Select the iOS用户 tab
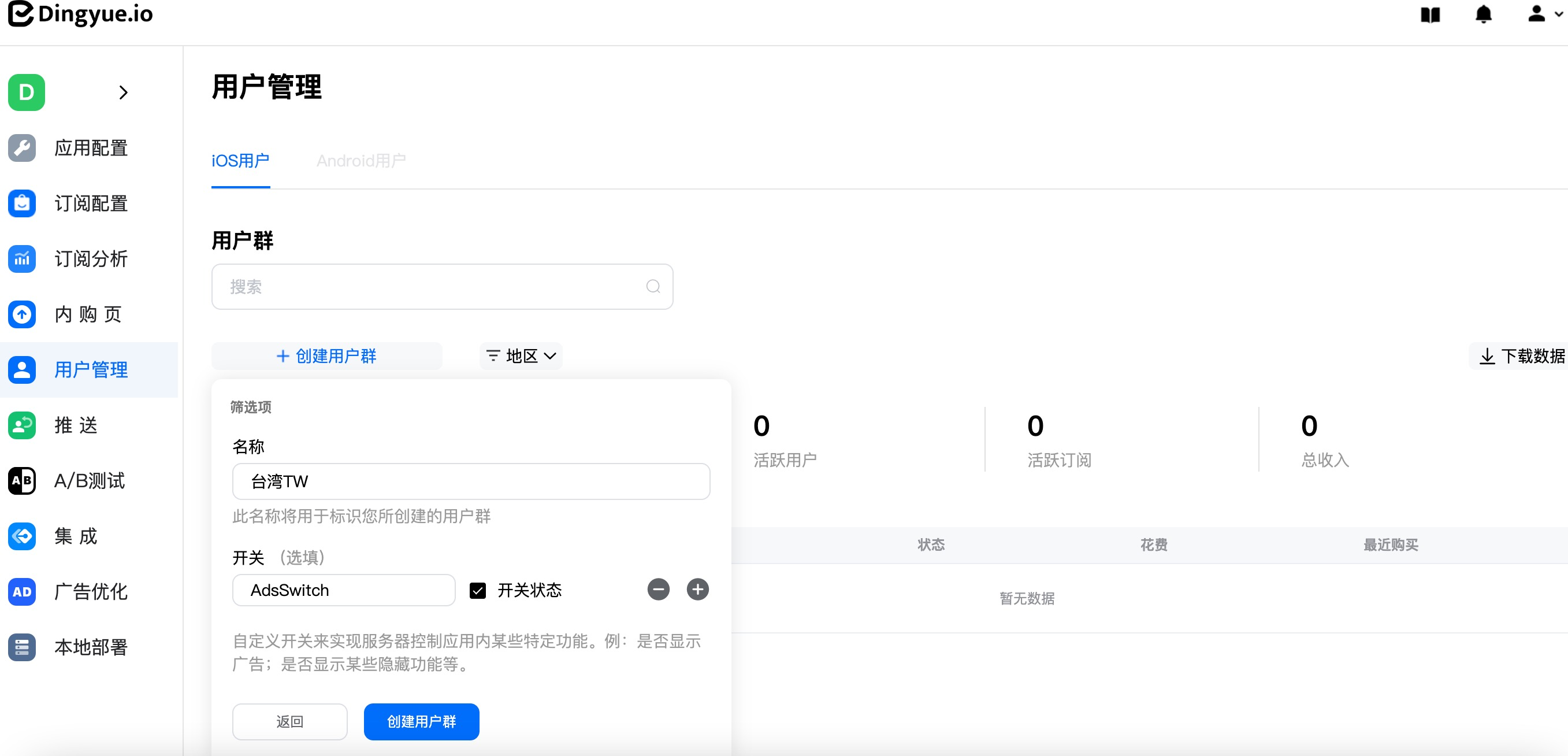This screenshot has width=1568, height=756. coord(240,160)
